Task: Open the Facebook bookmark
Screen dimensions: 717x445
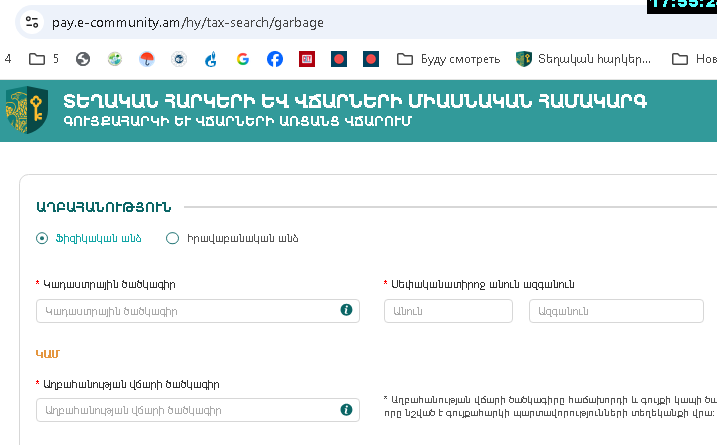Action: point(275,59)
